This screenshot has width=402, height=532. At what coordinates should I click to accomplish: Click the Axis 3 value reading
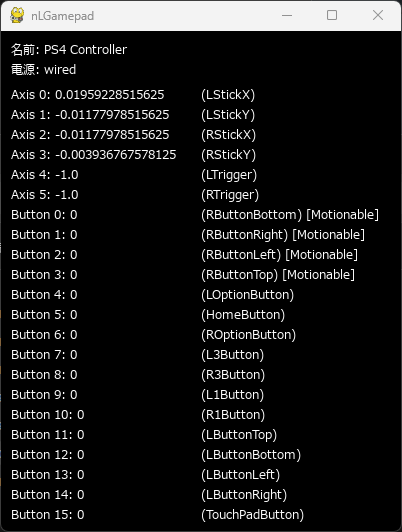pyautogui.click(x=116, y=155)
